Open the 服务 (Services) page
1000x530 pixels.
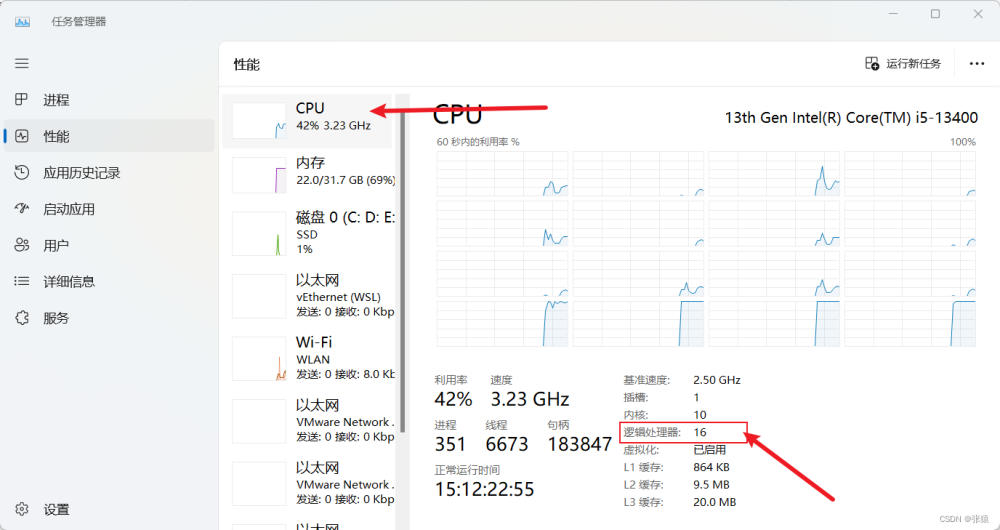coord(109,318)
